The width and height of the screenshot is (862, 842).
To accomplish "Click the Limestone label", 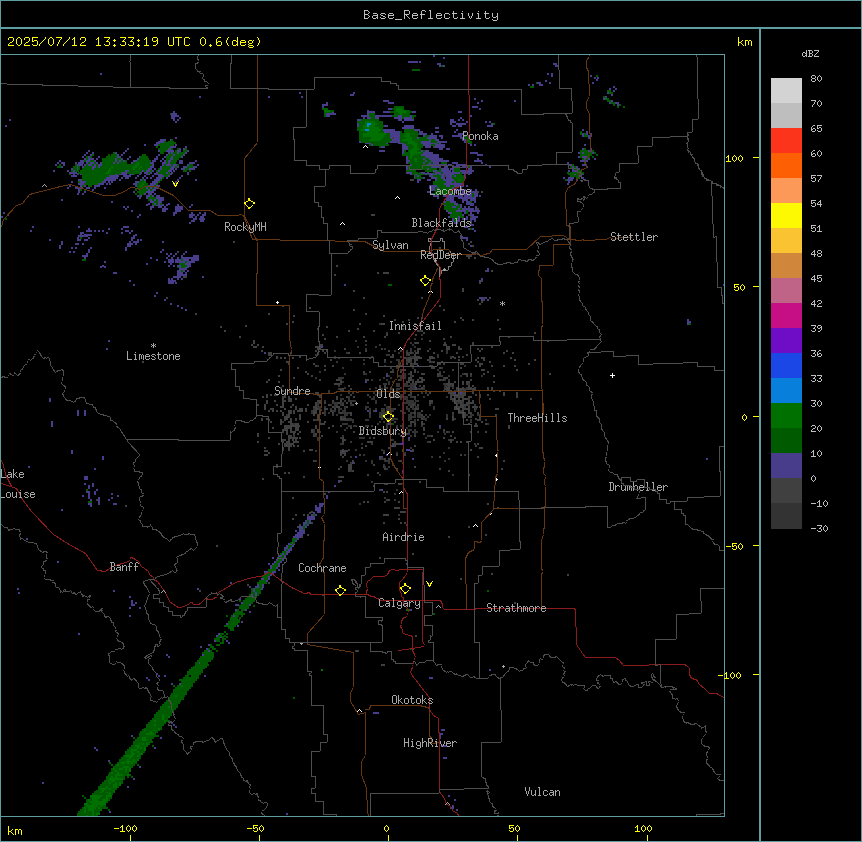I will [x=153, y=356].
